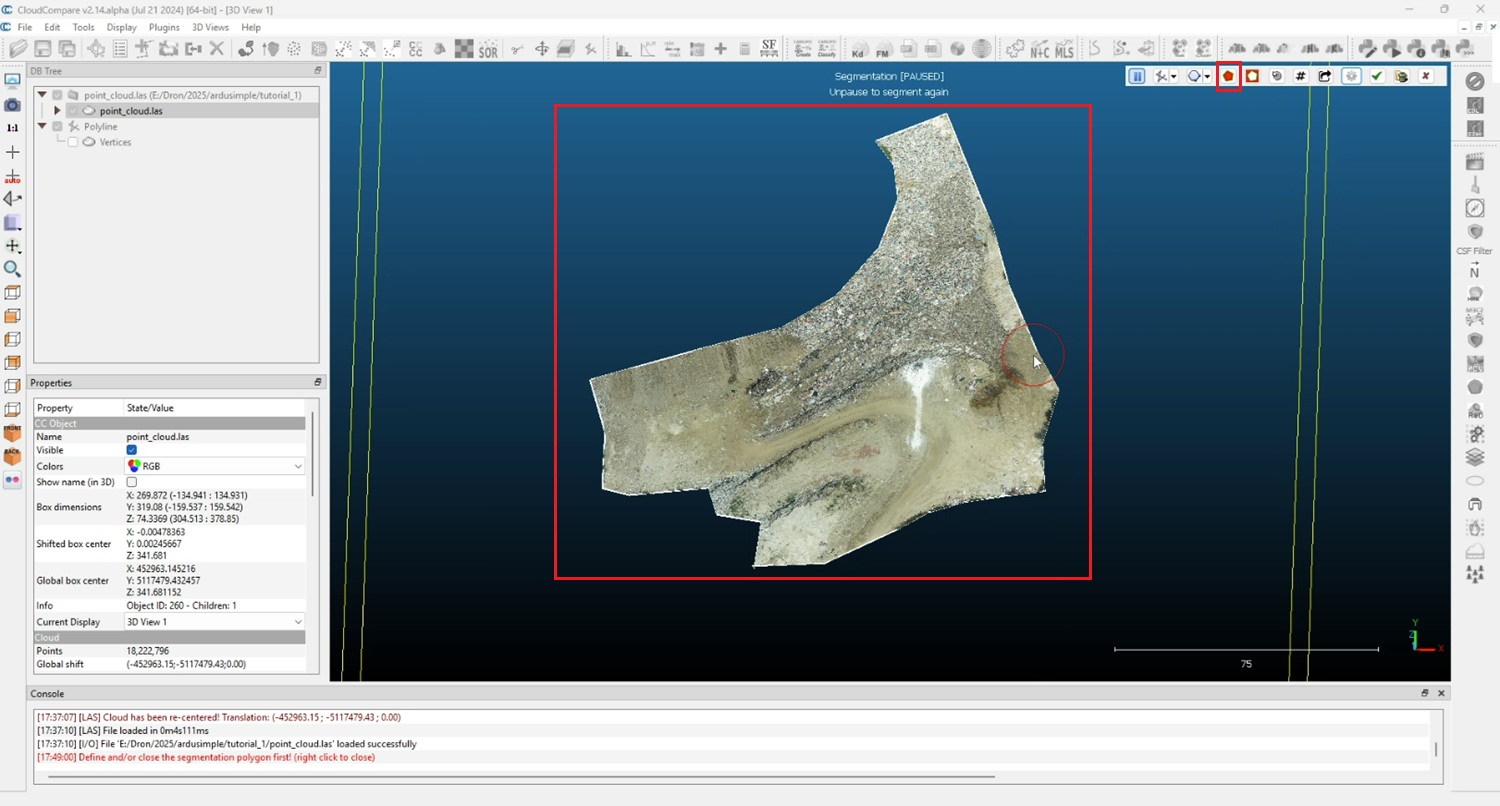Click the Segment In red polygon icon
1500x806 pixels.
[x=1228, y=76]
